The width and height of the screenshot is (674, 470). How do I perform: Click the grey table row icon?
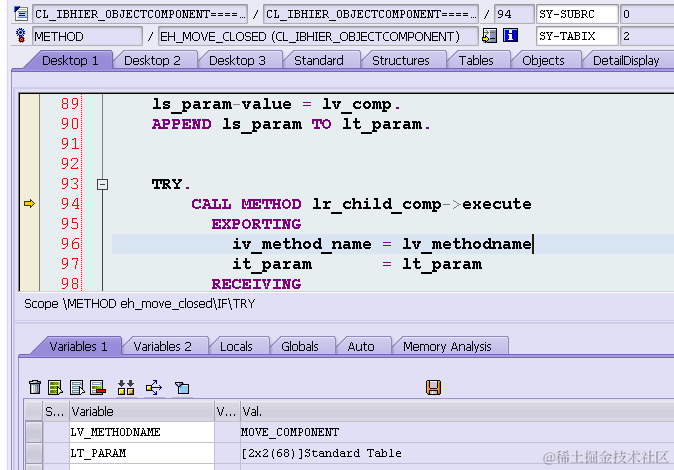pos(77,387)
